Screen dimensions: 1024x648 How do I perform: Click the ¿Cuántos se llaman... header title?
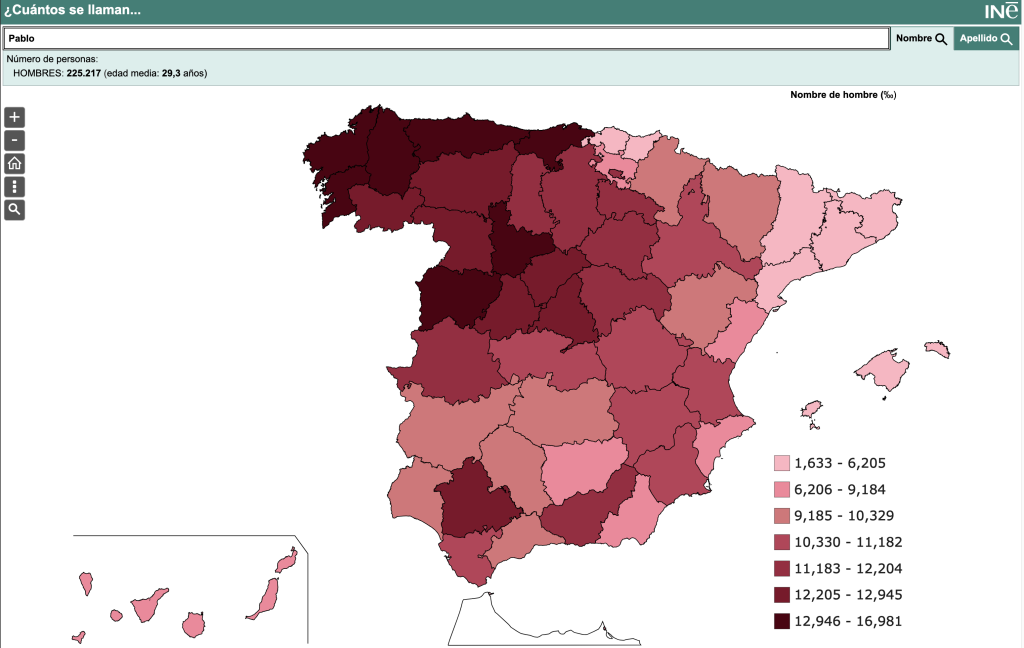pyautogui.click(x=72, y=10)
